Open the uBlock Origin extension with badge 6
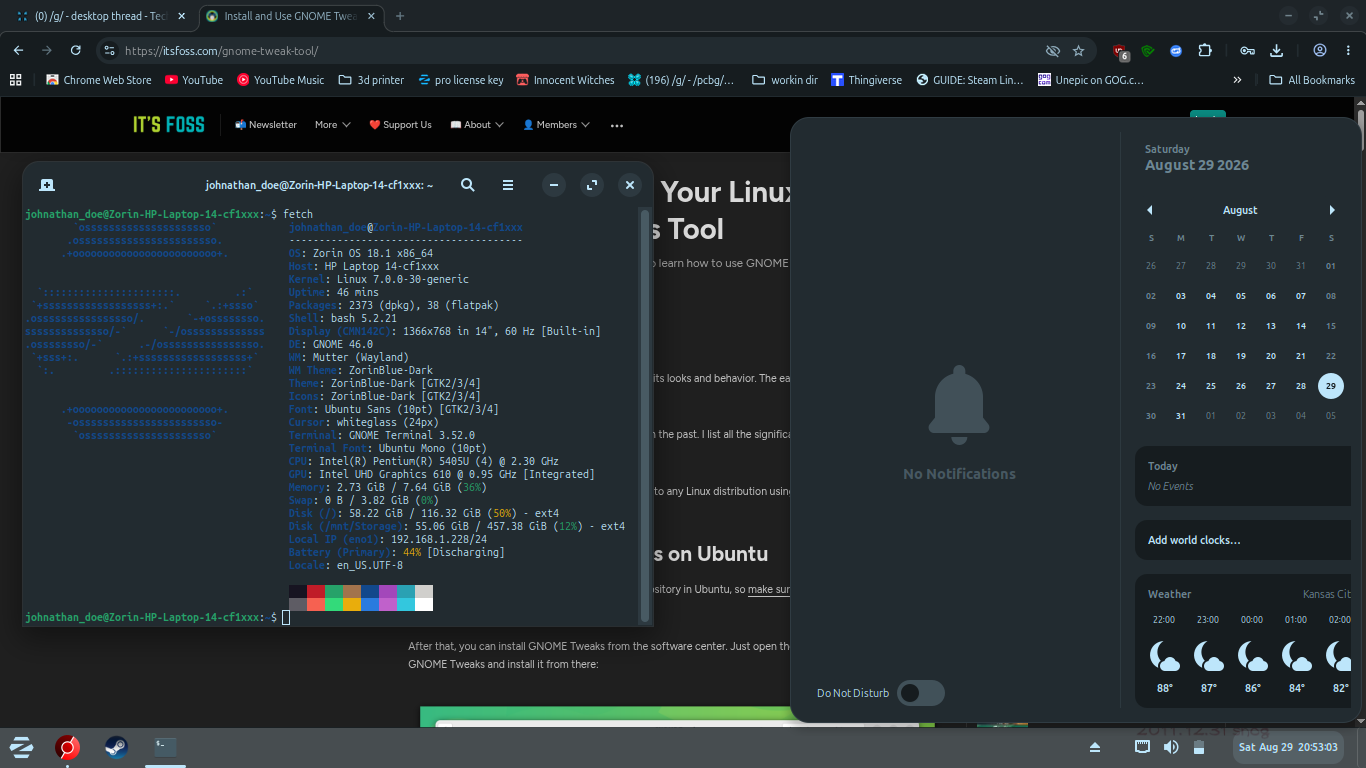Screen dimensions: 1366x768 pos(1120,51)
